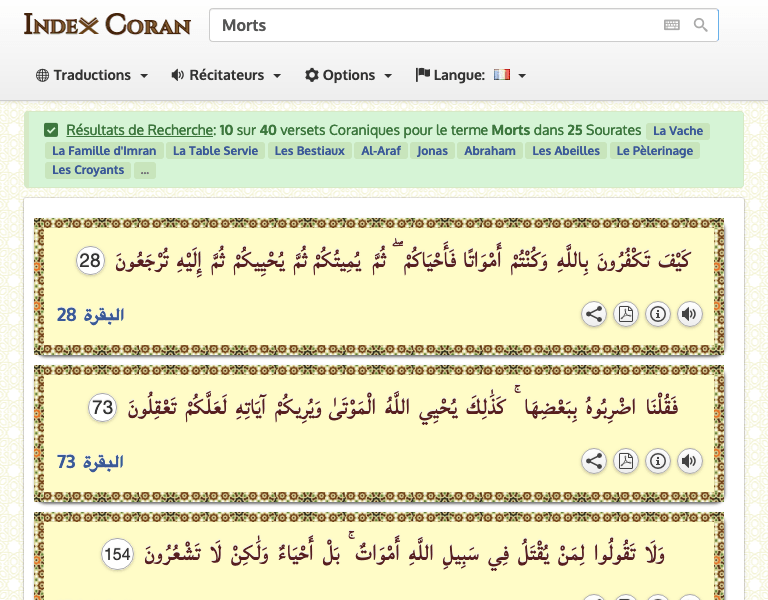Screen dimensions: 768x600
Task: Filter by La Vache sourate tag
Action: pyautogui.click(x=678, y=131)
